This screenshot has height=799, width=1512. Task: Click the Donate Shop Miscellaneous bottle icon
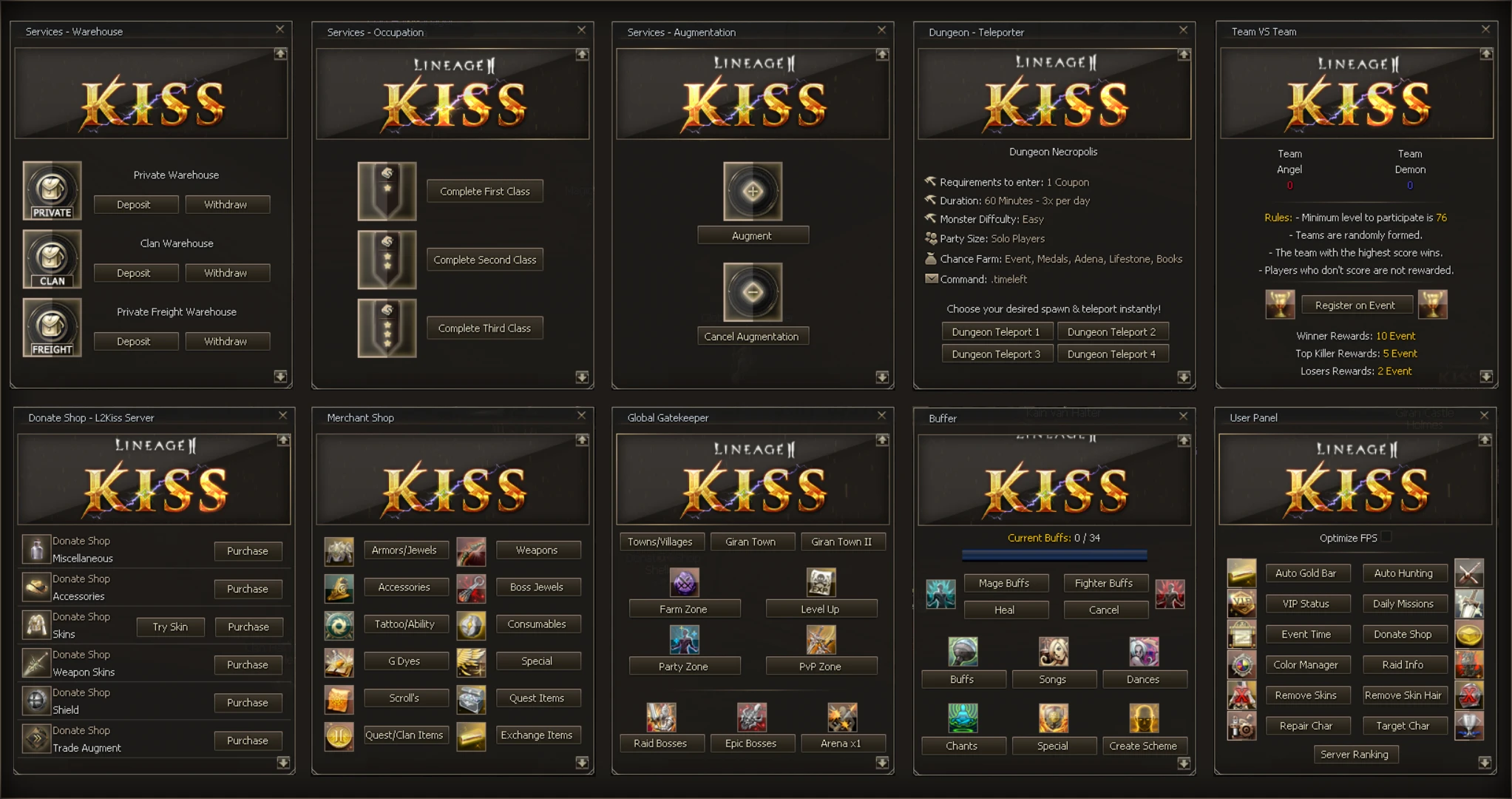click(35, 550)
